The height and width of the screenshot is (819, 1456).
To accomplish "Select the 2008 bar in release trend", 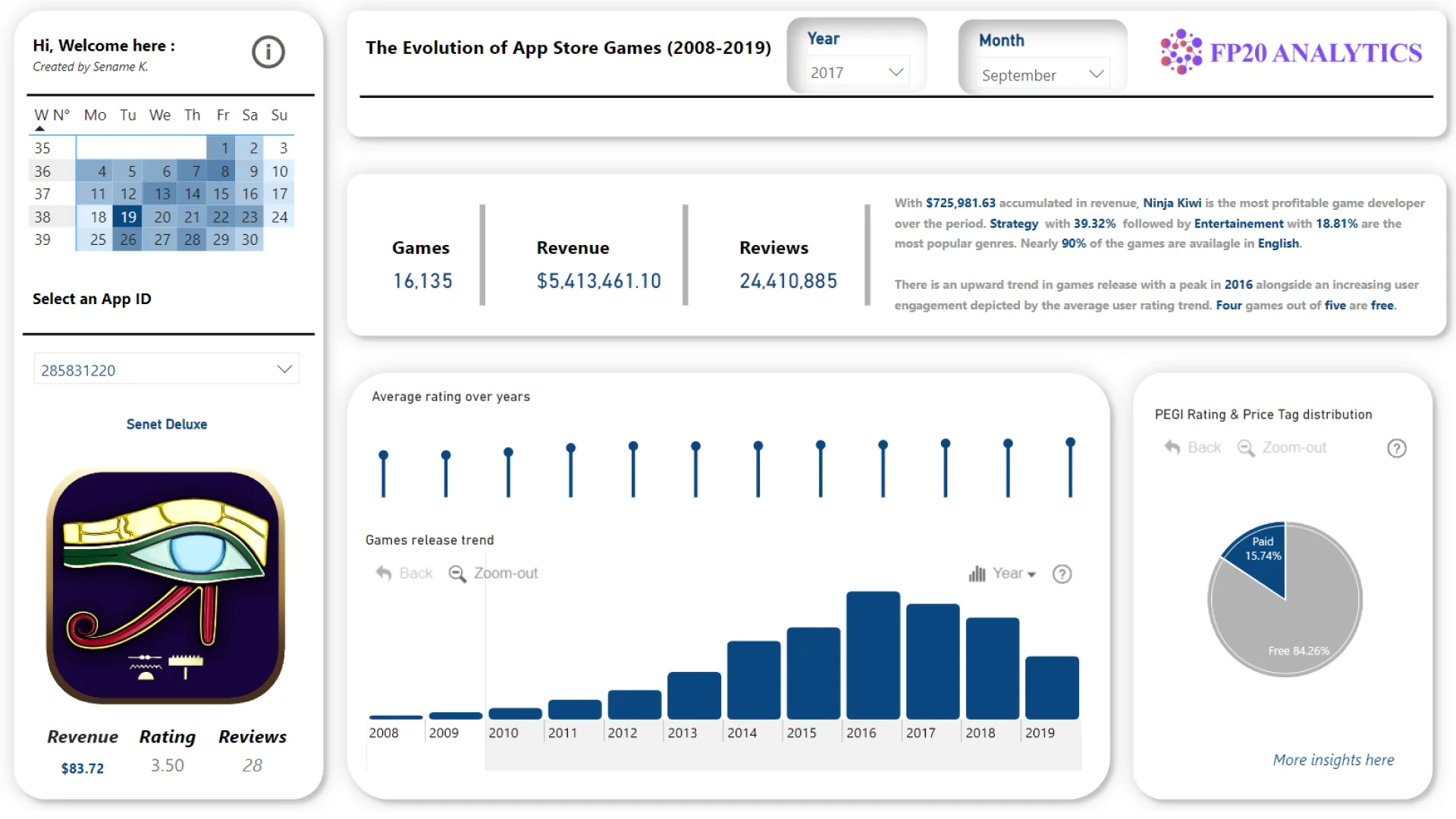I will 396,717.
